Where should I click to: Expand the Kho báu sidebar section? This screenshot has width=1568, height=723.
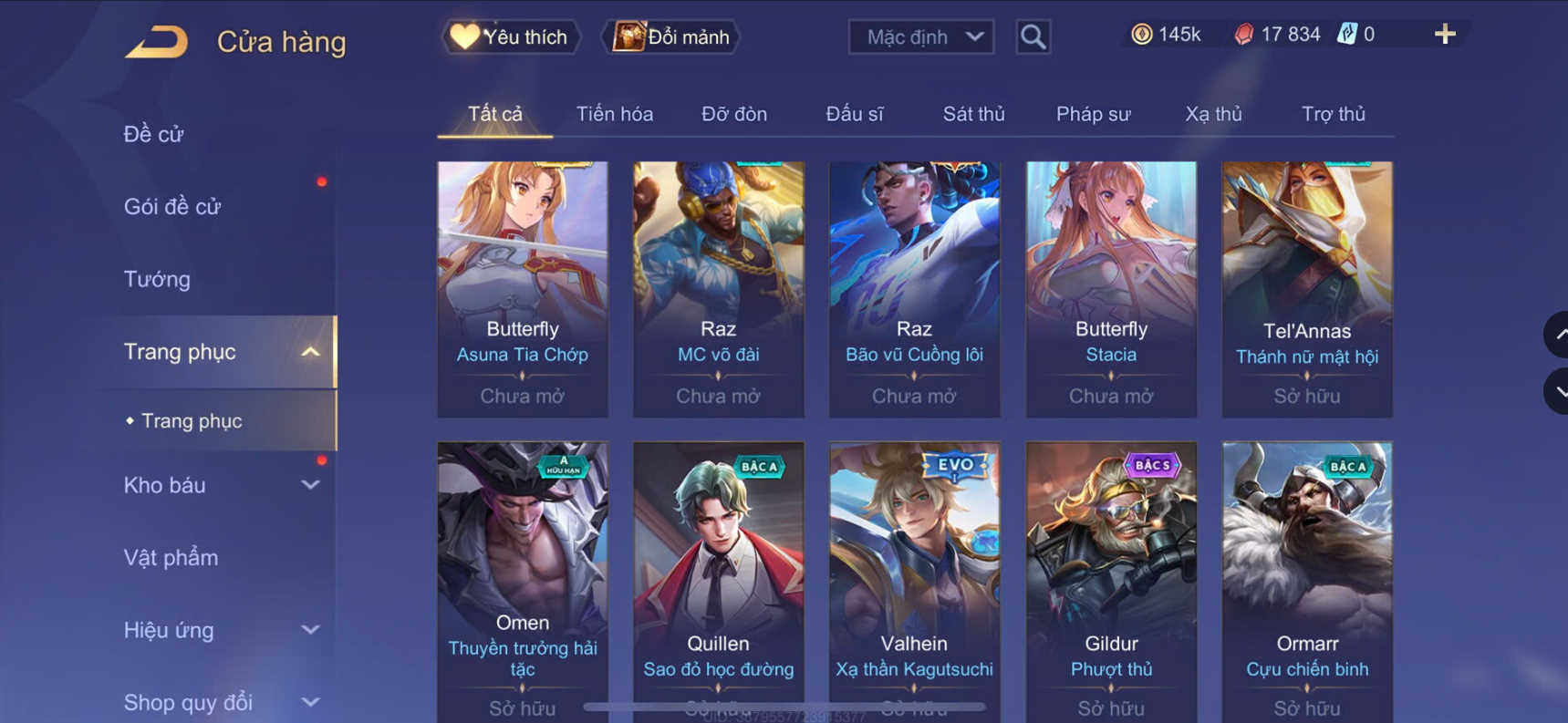311,485
